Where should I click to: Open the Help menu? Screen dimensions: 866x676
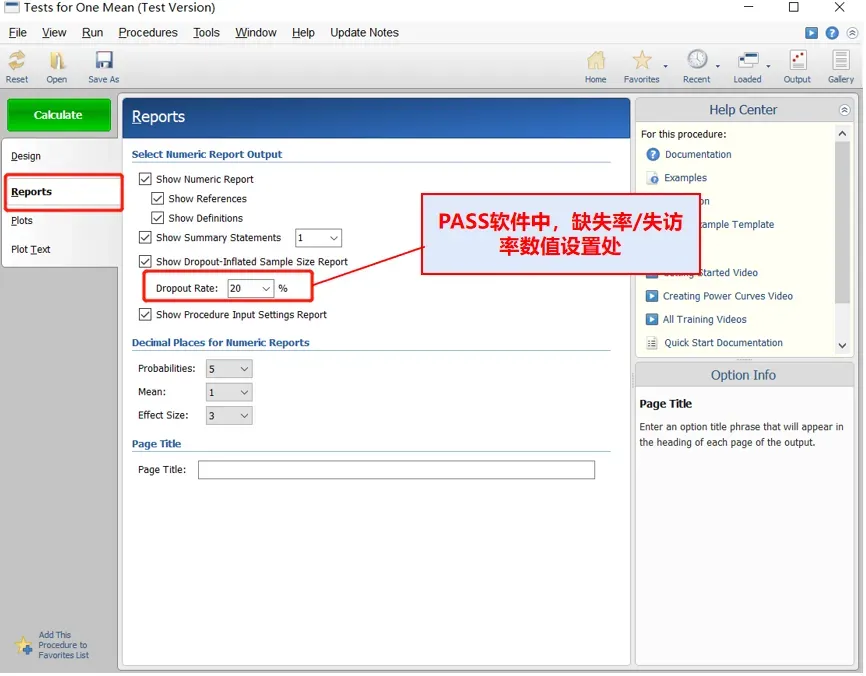pyautogui.click(x=304, y=33)
